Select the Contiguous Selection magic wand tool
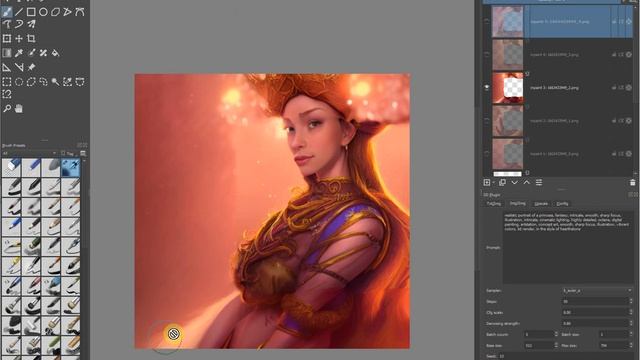Screen dimensions: 640x360 (56, 82)
